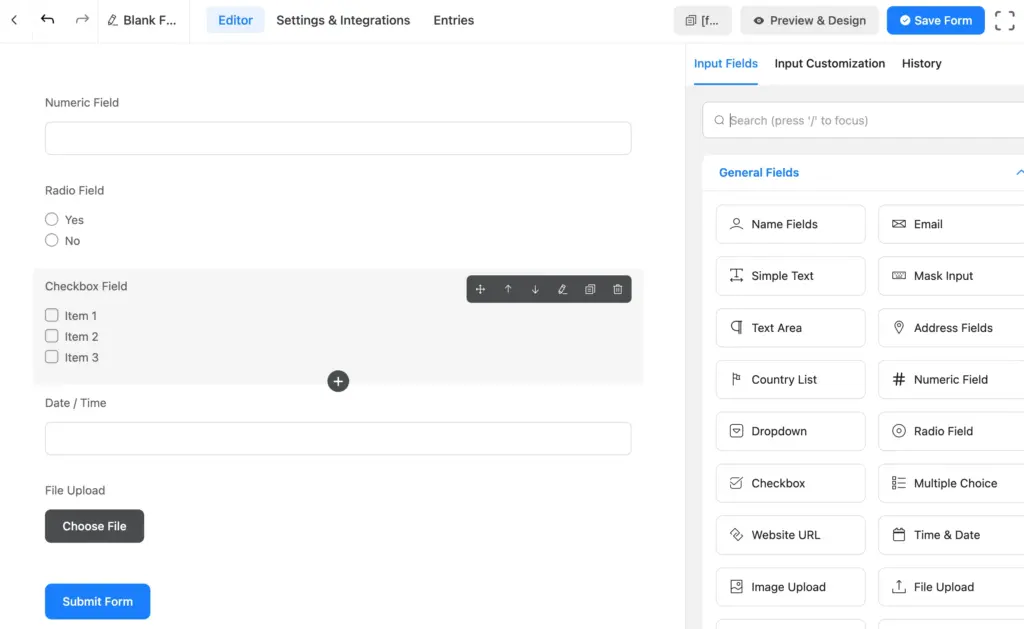
Task: Collapse the General Fields section
Action: point(1018,172)
